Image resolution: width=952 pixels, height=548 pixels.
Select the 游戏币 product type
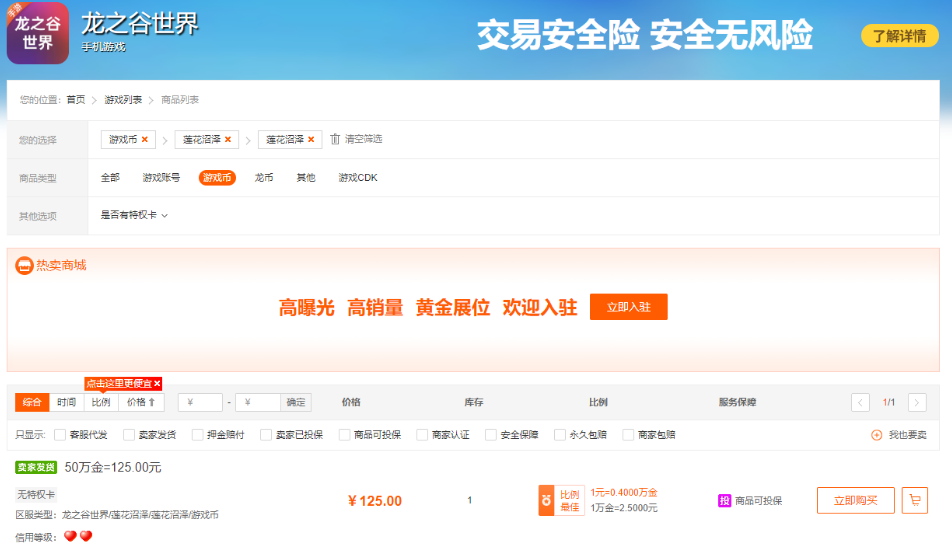pos(217,178)
